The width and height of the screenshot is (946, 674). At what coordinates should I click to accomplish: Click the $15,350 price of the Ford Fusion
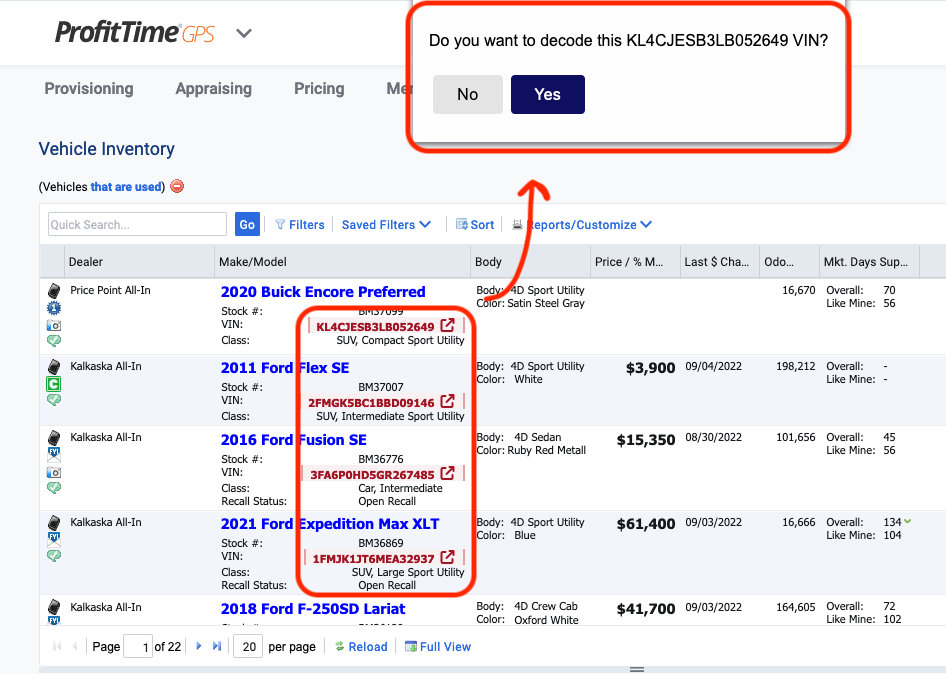(646, 440)
